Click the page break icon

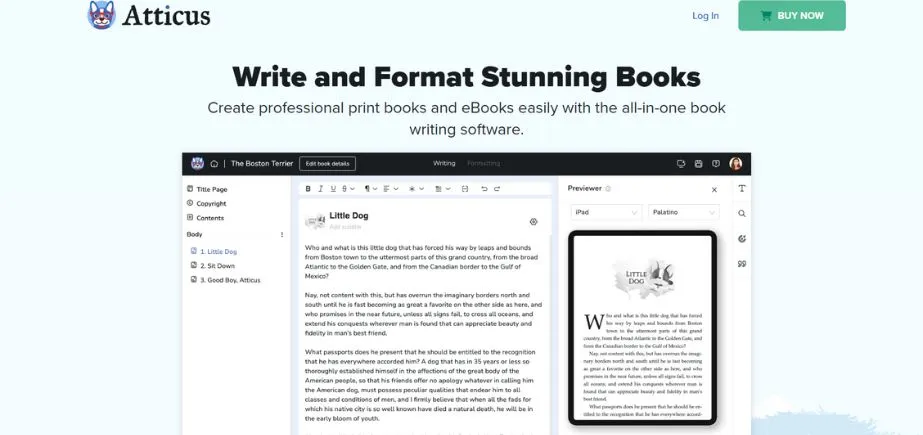(465, 188)
